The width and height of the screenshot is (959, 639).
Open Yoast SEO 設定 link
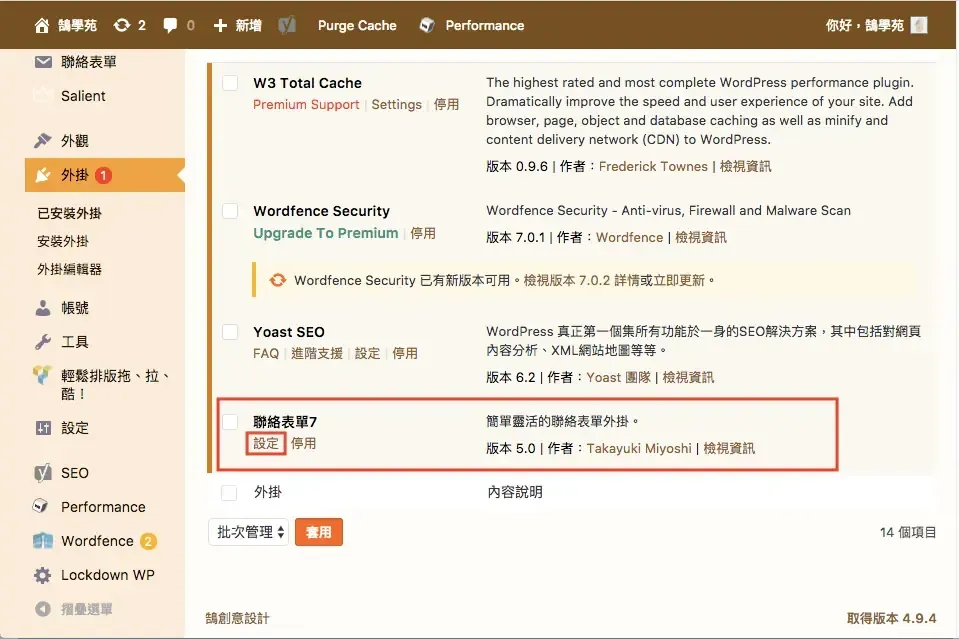point(368,353)
